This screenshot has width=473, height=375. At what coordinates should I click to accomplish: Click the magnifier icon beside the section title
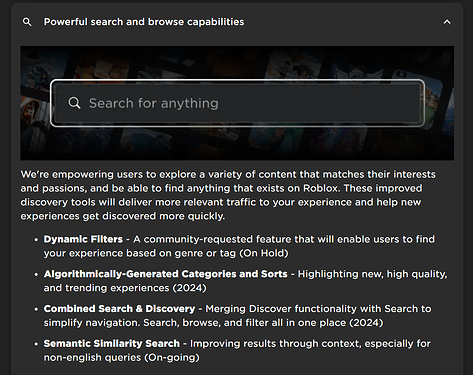point(27,22)
